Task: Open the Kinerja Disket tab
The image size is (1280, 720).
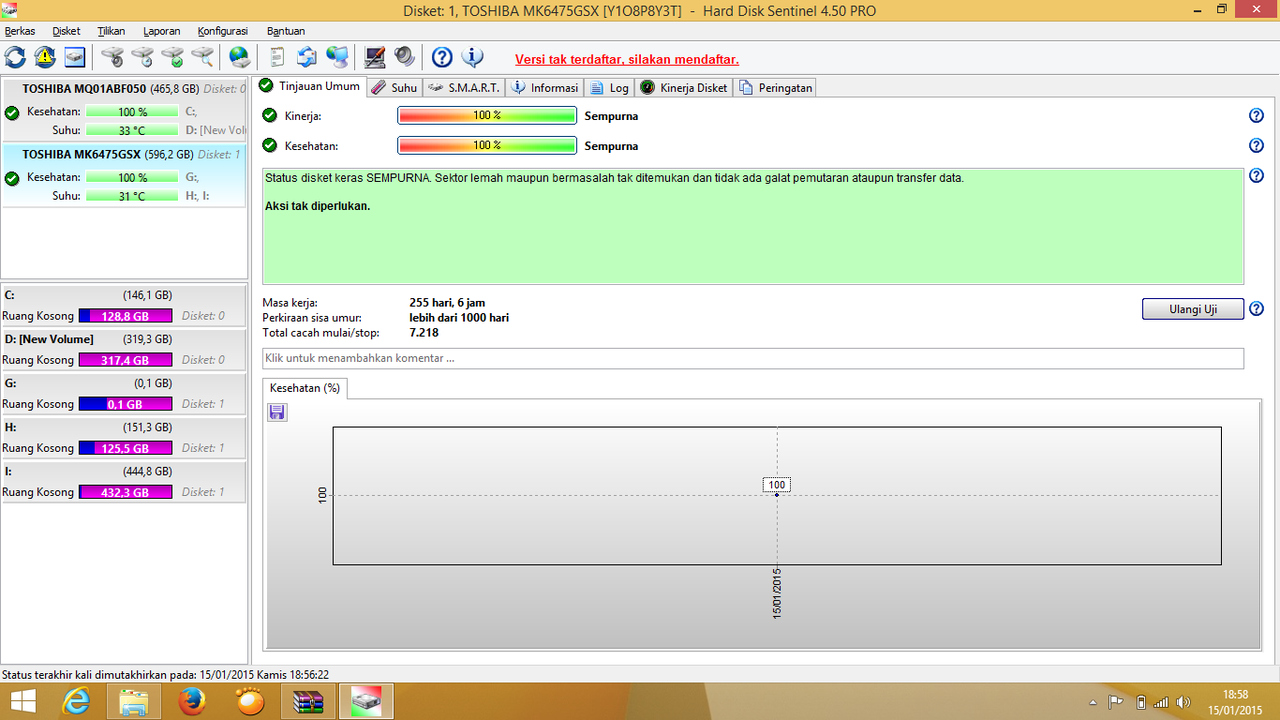Action: 684,88
